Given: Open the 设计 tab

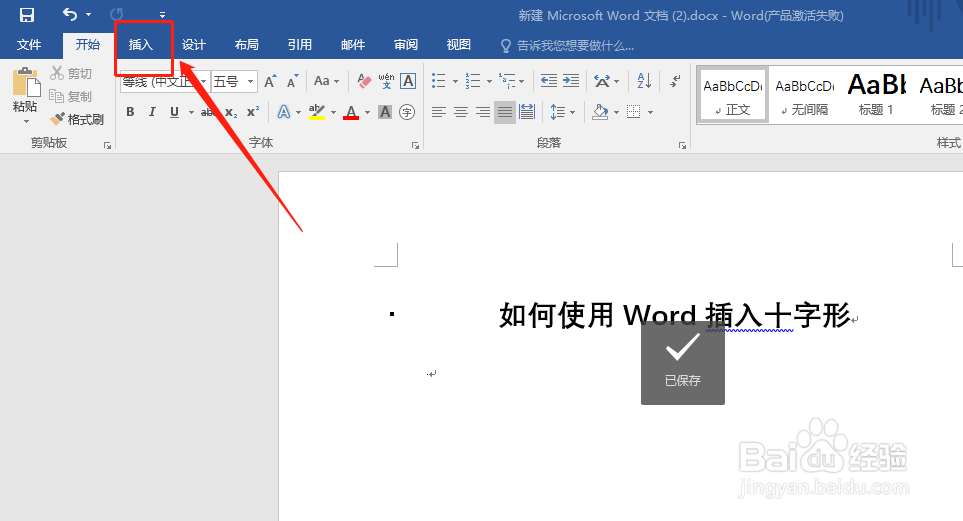Looking at the screenshot, I should (193, 45).
